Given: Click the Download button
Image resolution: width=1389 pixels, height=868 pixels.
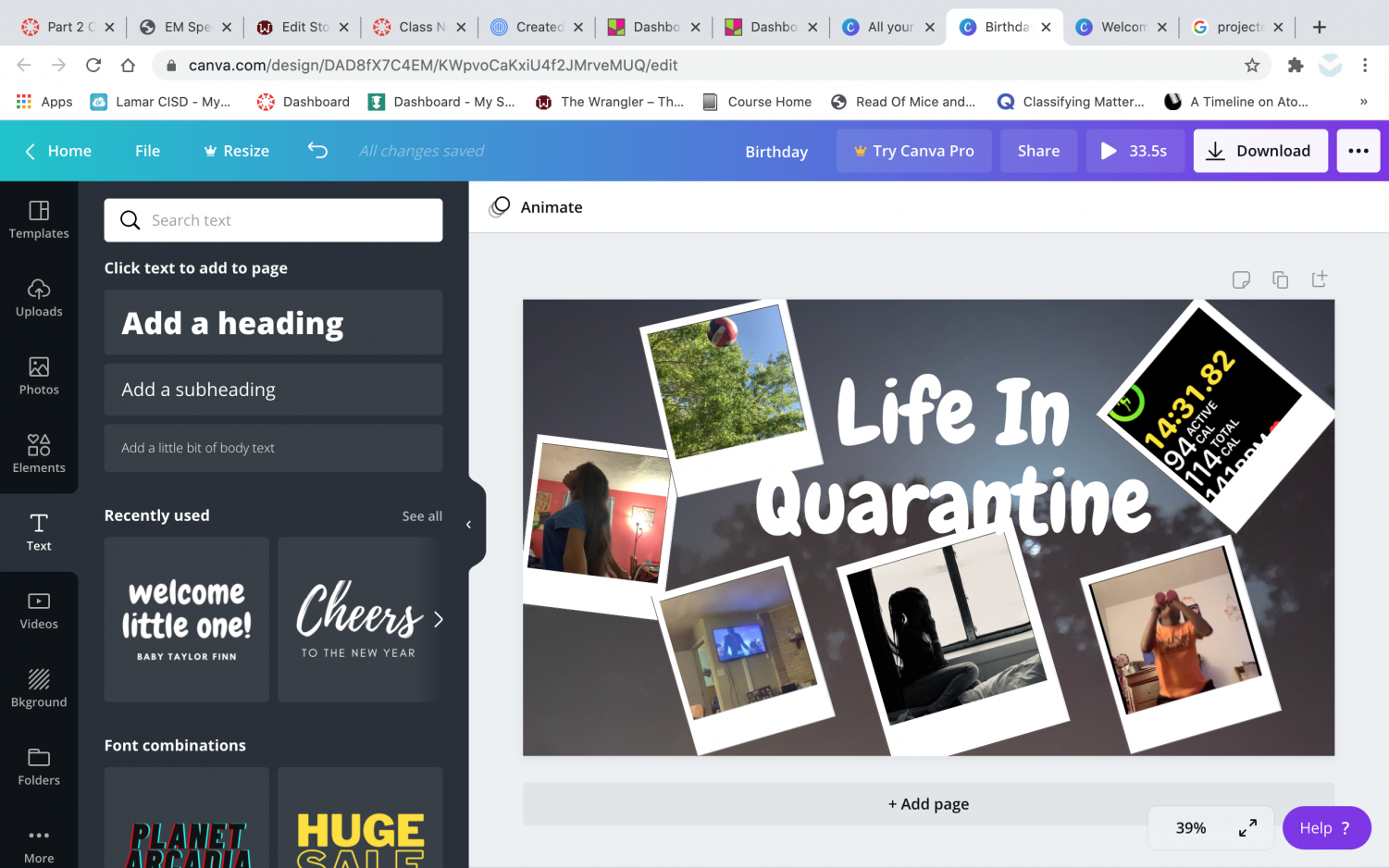Looking at the screenshot, I should click(x=1259, y=151).
